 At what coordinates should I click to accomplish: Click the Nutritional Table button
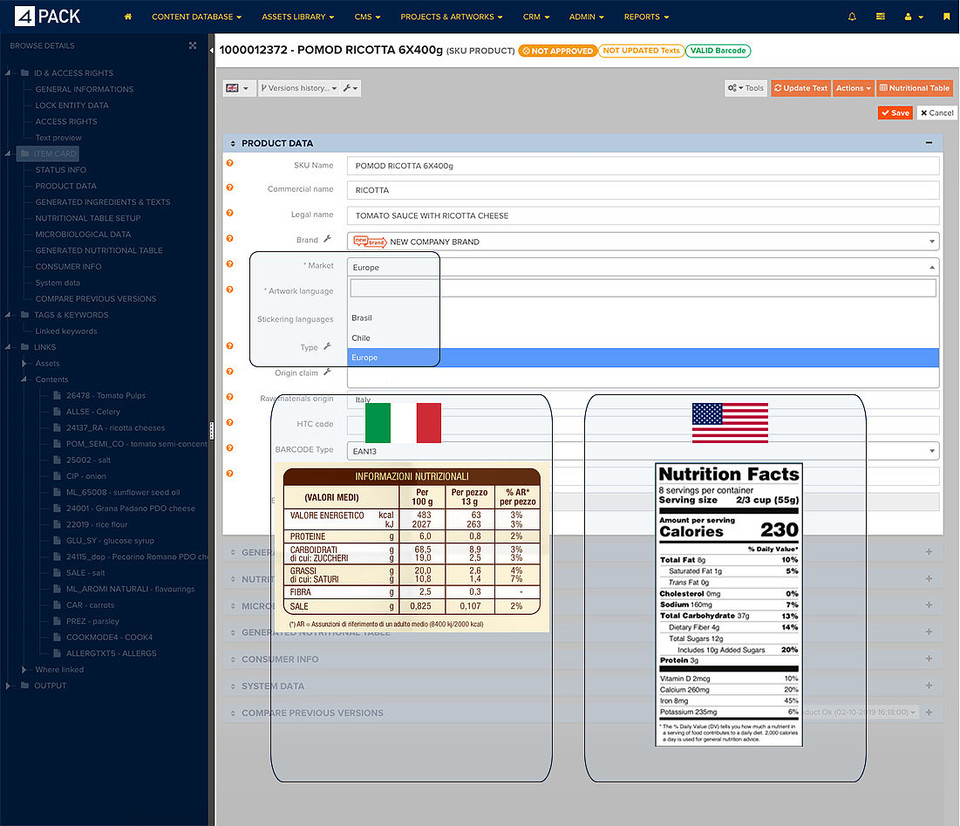point(915,88)
